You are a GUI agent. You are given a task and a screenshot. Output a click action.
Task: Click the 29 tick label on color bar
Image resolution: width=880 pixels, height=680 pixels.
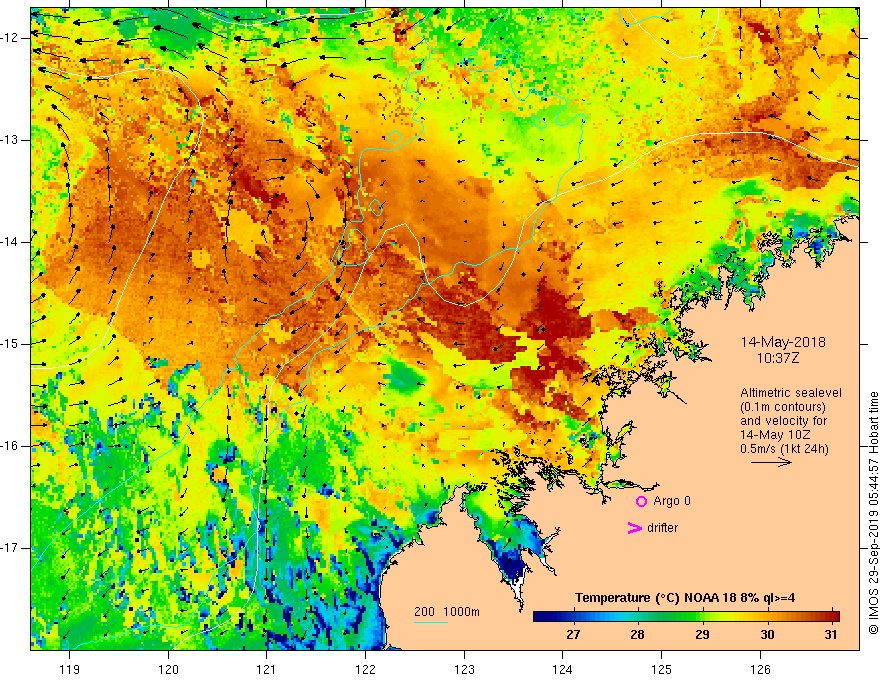[702, 635]
